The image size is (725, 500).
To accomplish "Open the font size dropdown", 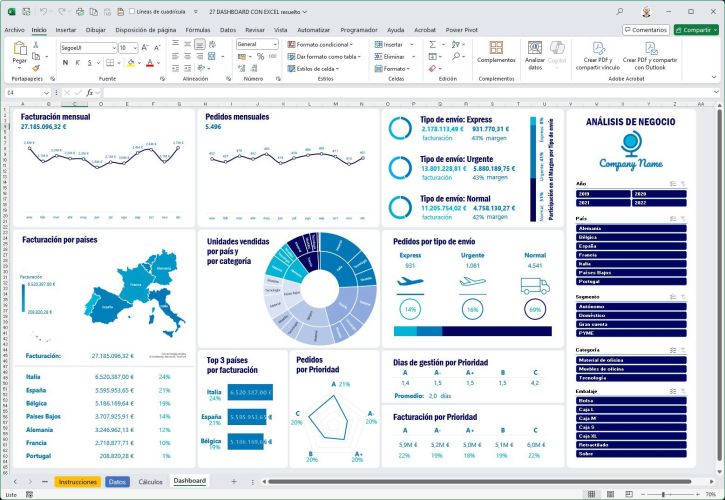I will (x=135, y=48).
